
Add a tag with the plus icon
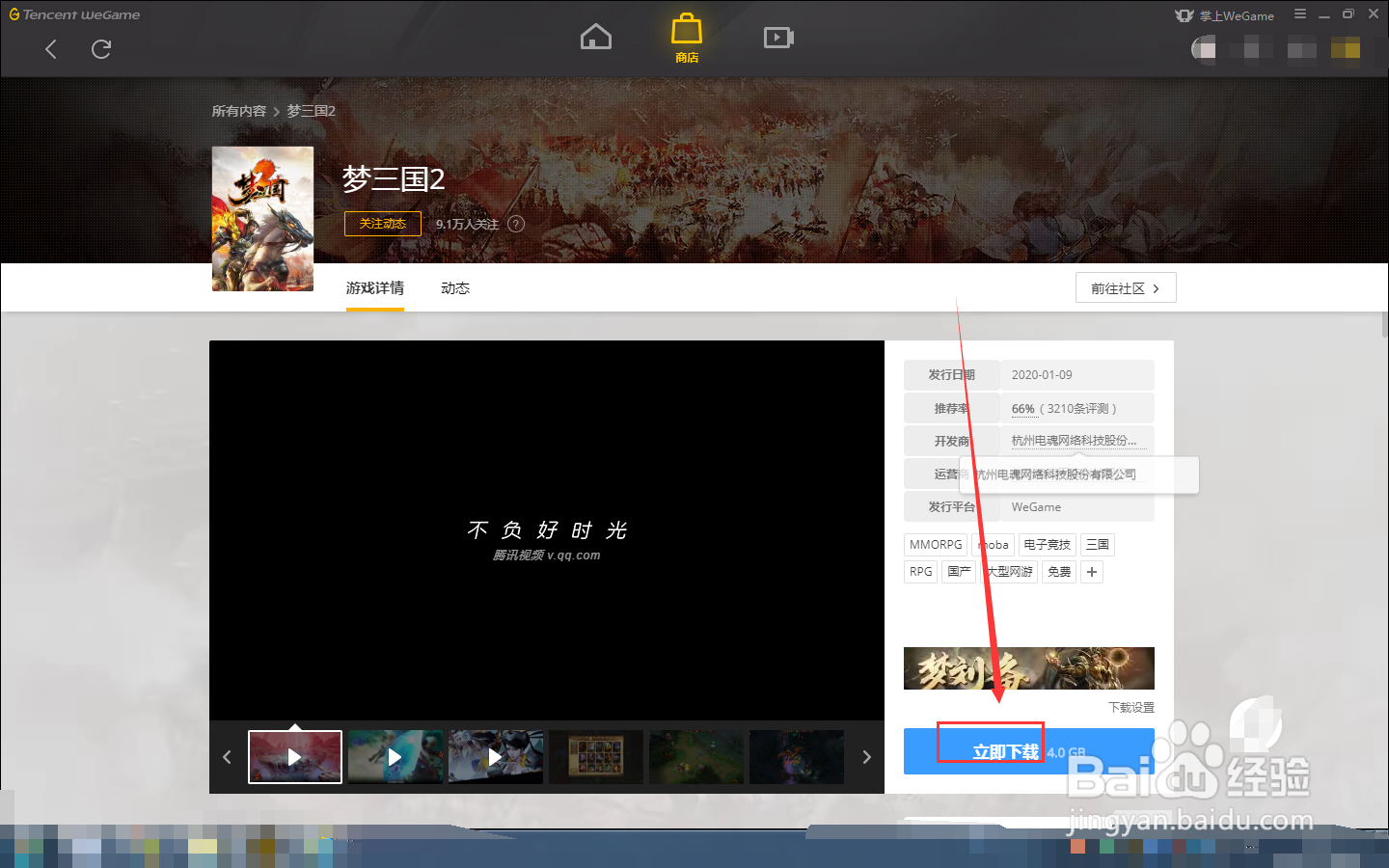1092,572
